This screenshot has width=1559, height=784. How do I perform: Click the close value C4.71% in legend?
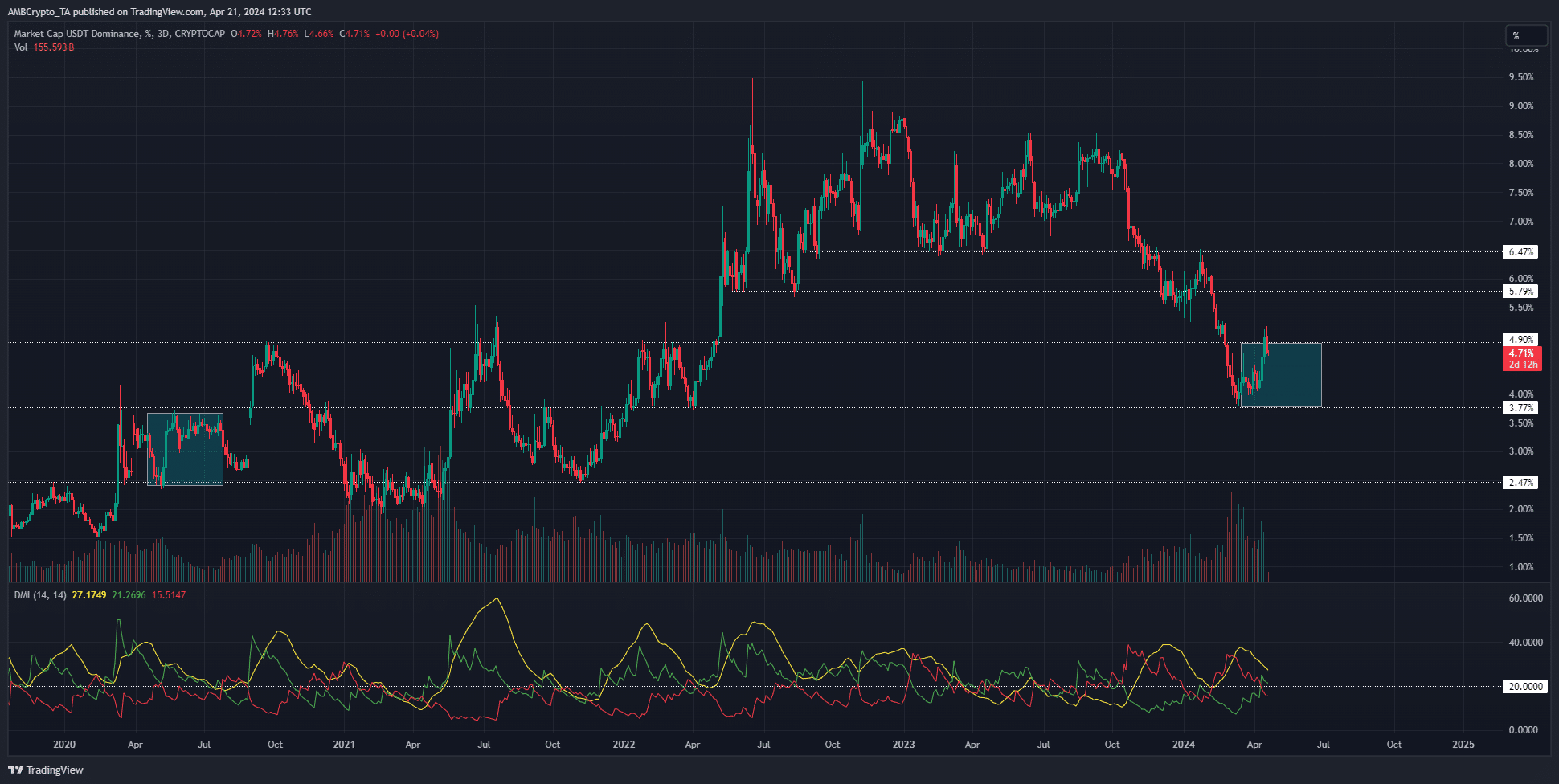pos(354,34)
